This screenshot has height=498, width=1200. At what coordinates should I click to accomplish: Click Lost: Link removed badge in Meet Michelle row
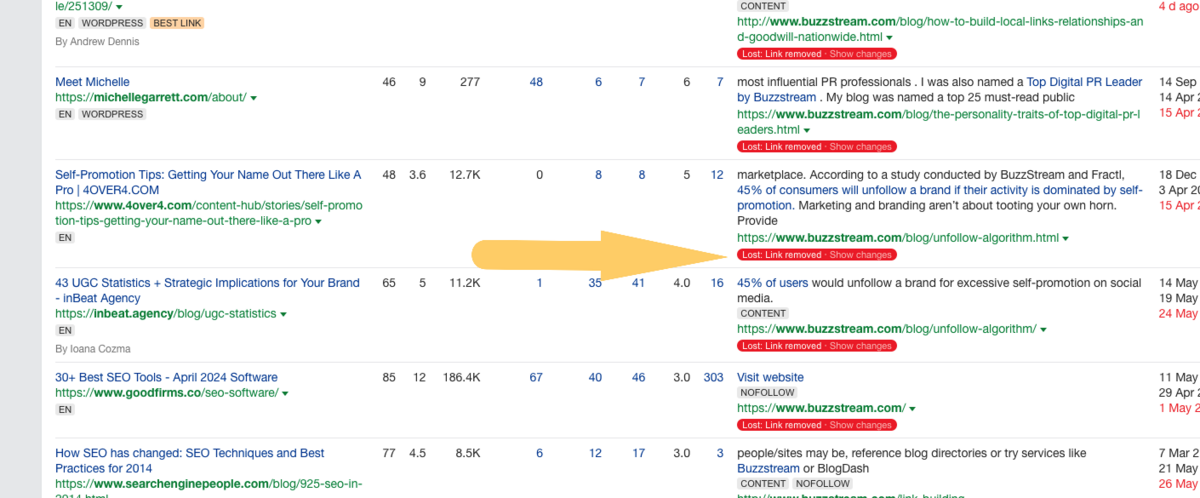780,147
